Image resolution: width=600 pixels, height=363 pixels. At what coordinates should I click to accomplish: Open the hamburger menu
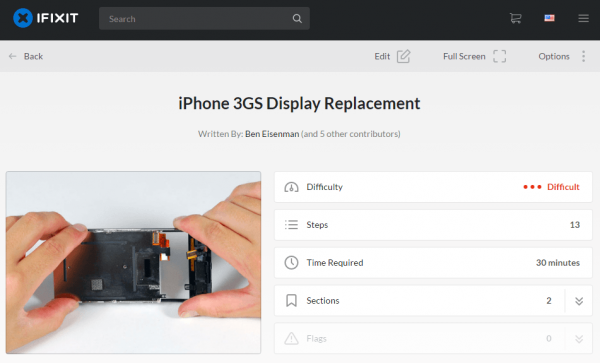tap(583, 18)
